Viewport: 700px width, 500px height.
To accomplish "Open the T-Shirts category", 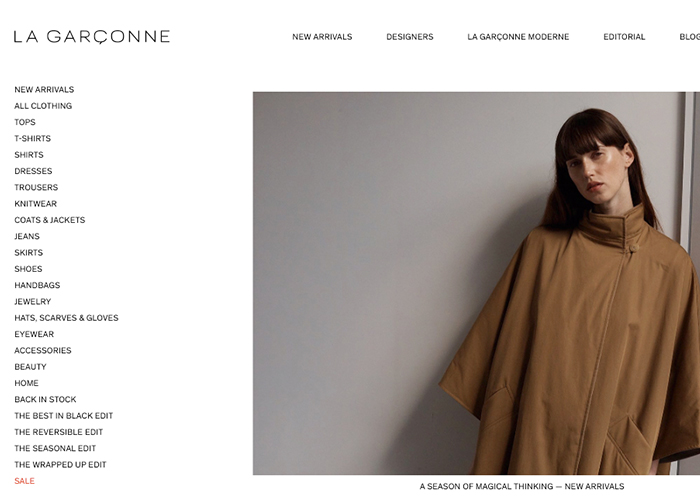I will tap(32, 138).
